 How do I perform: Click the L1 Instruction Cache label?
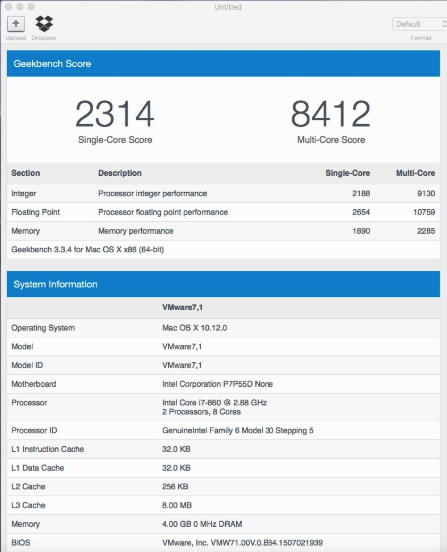click(x=48, y=449)
